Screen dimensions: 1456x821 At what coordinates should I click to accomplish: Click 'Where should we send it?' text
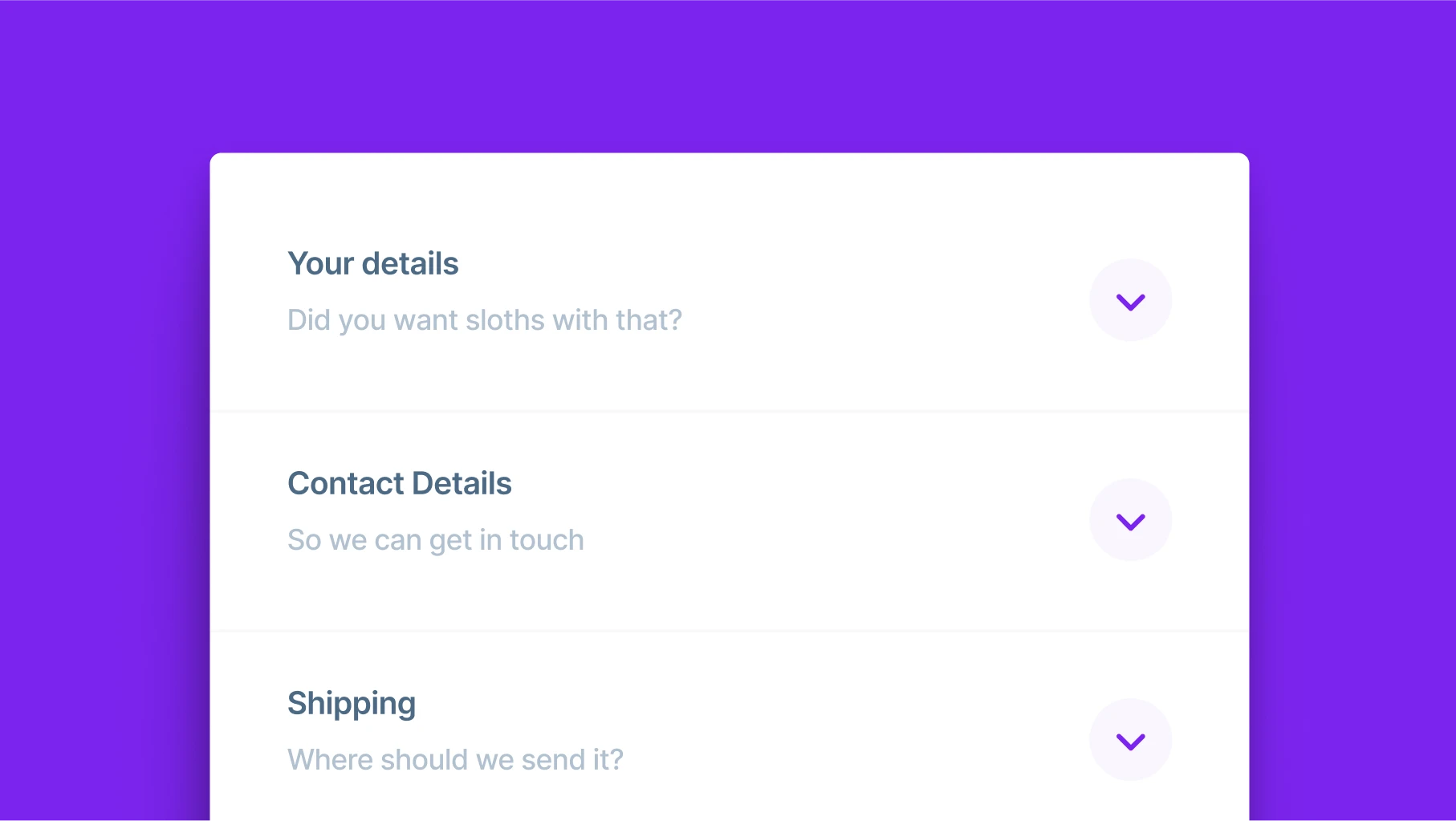(455, 760)
